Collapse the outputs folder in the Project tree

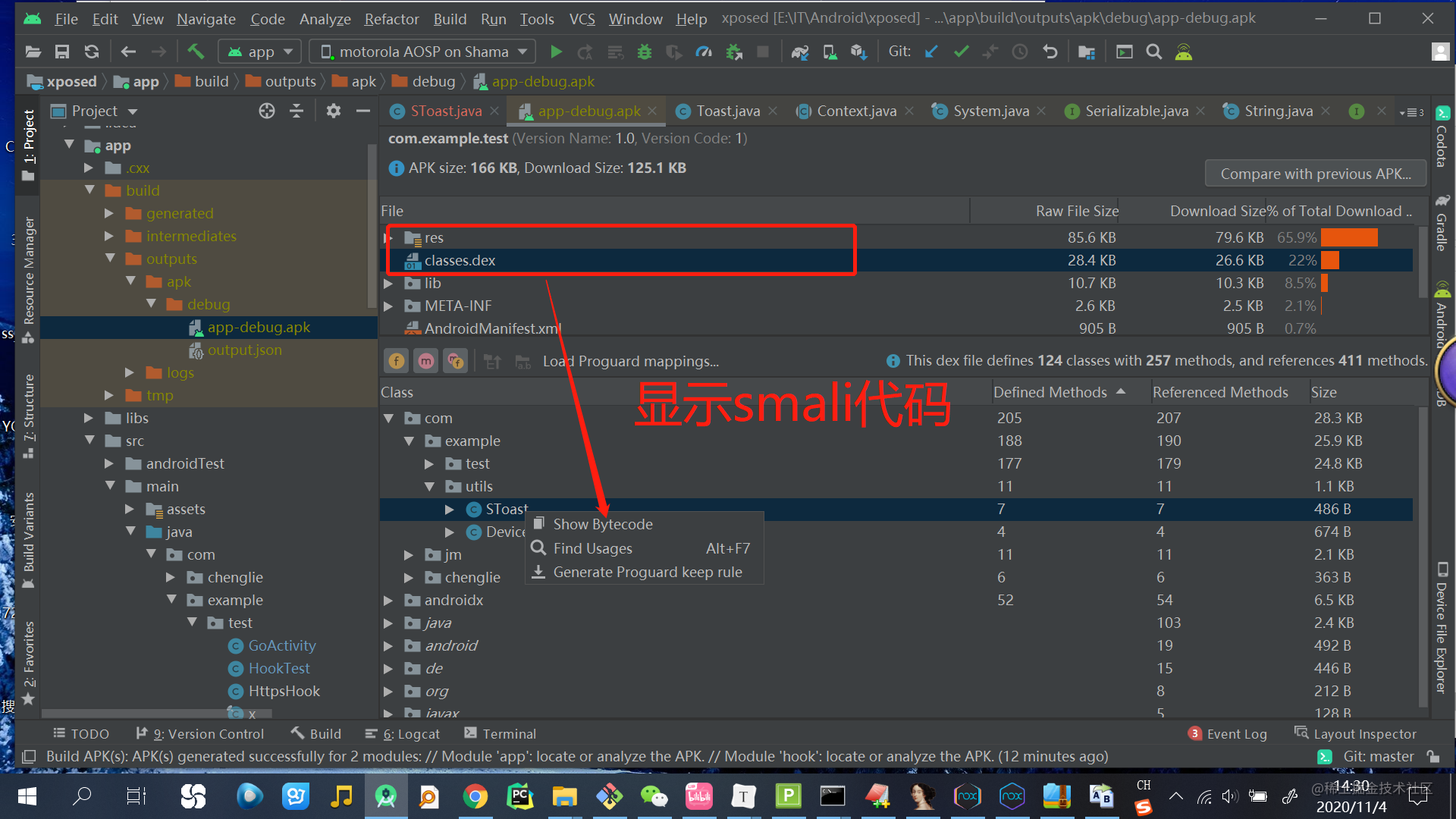(111, 259)
